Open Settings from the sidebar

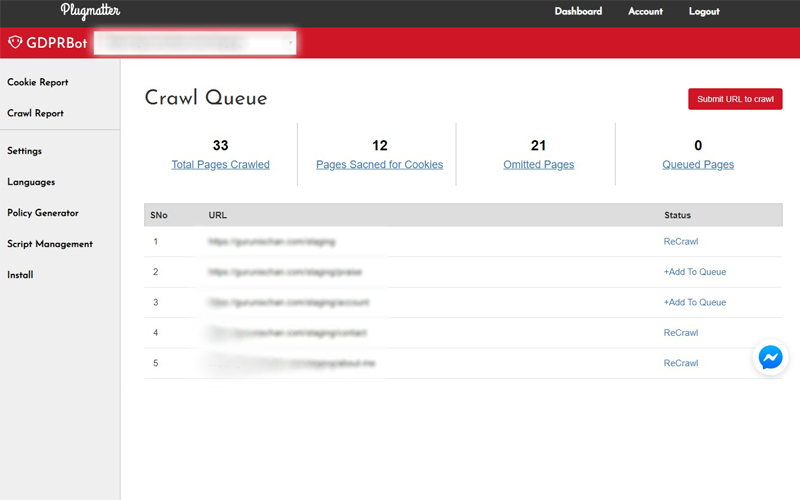pyautogui.click(x=25, y=151)
